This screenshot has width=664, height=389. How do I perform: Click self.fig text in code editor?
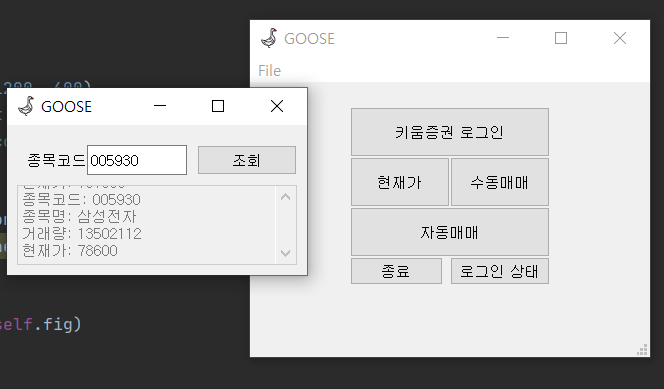tap(36, 324)
